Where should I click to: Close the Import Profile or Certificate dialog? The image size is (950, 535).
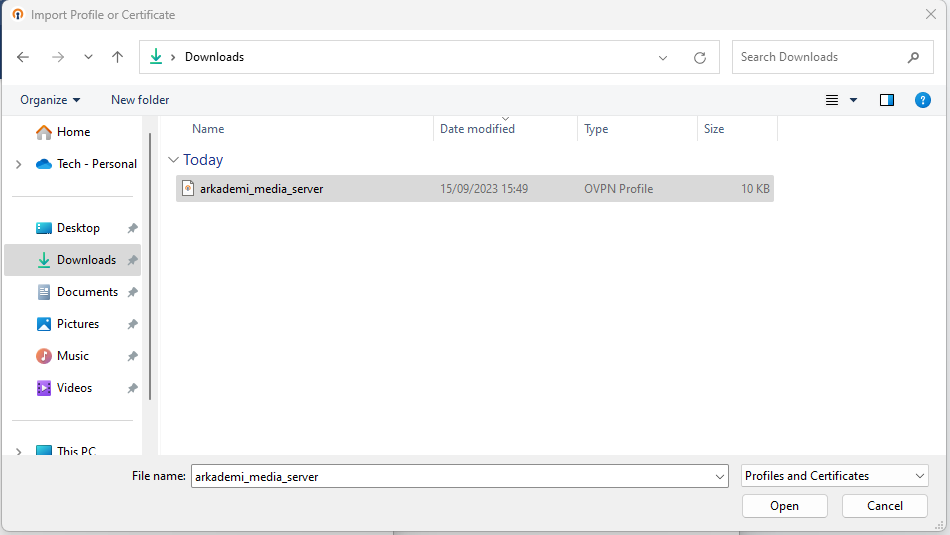point(931,15)
